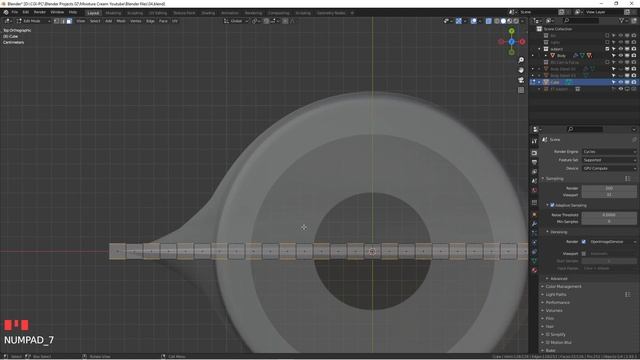Expand the Performance panel
The height and width of the screenshot is (360, 640).
pos(557,302)
